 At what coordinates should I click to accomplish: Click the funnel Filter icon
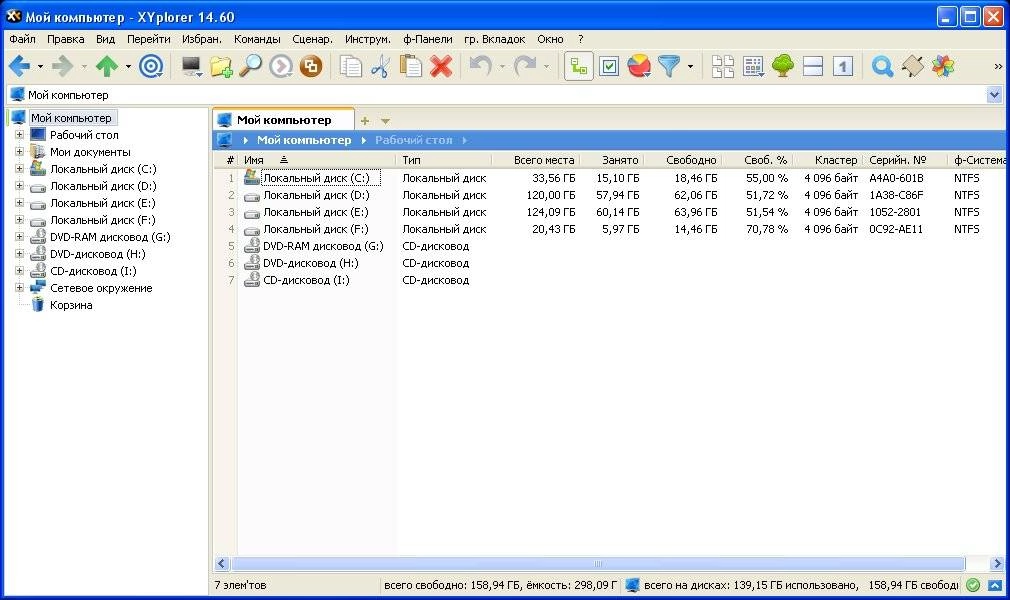click(669, 66)
